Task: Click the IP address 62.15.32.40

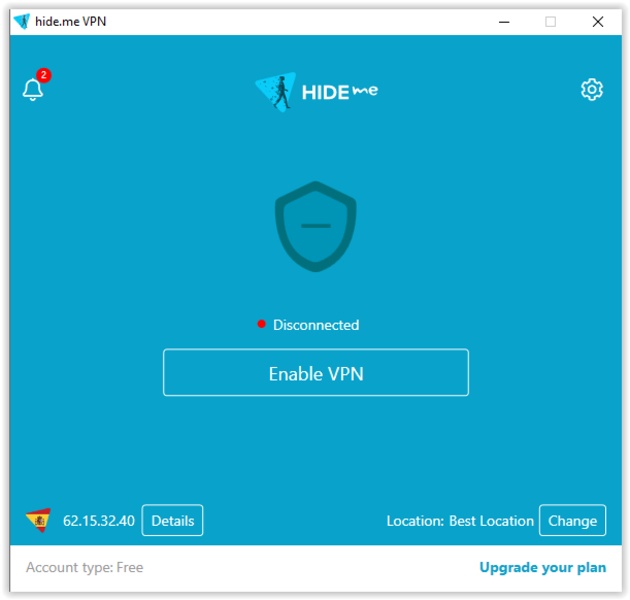Action: (99, 521)
